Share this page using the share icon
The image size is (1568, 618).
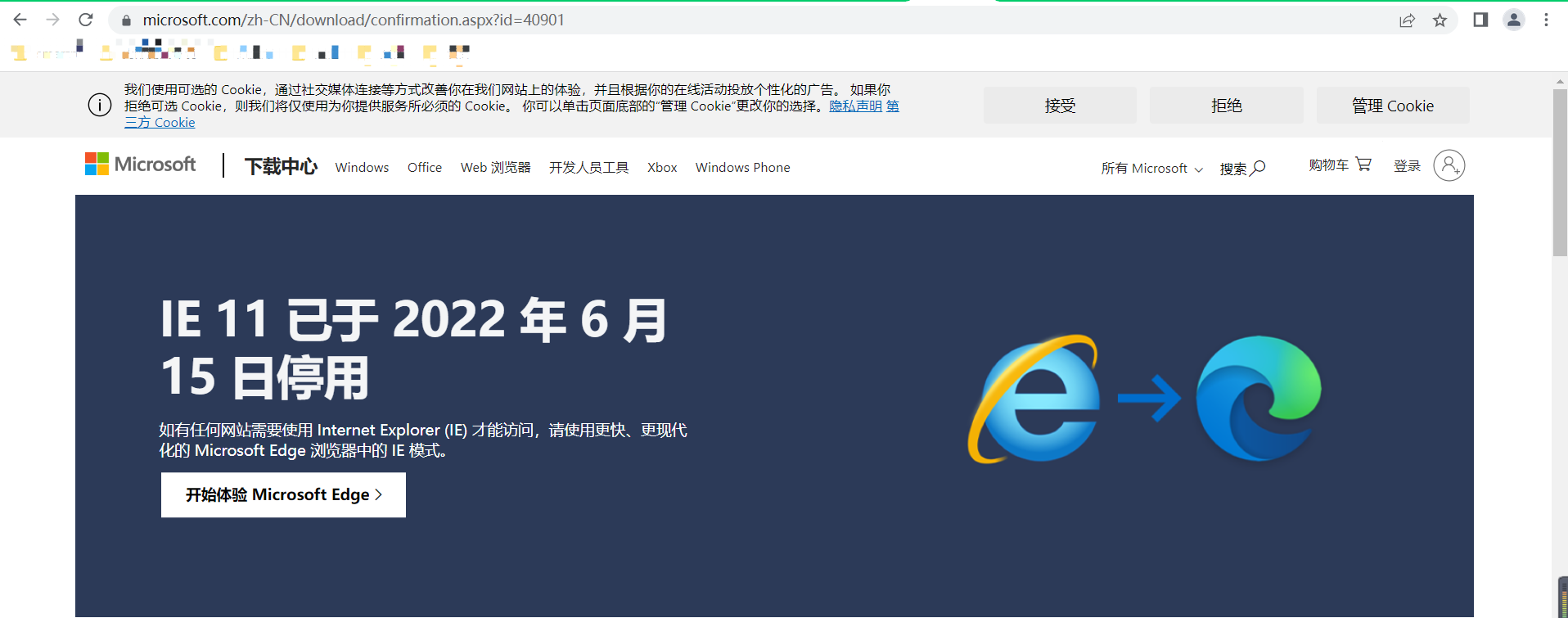[1407, 20]
